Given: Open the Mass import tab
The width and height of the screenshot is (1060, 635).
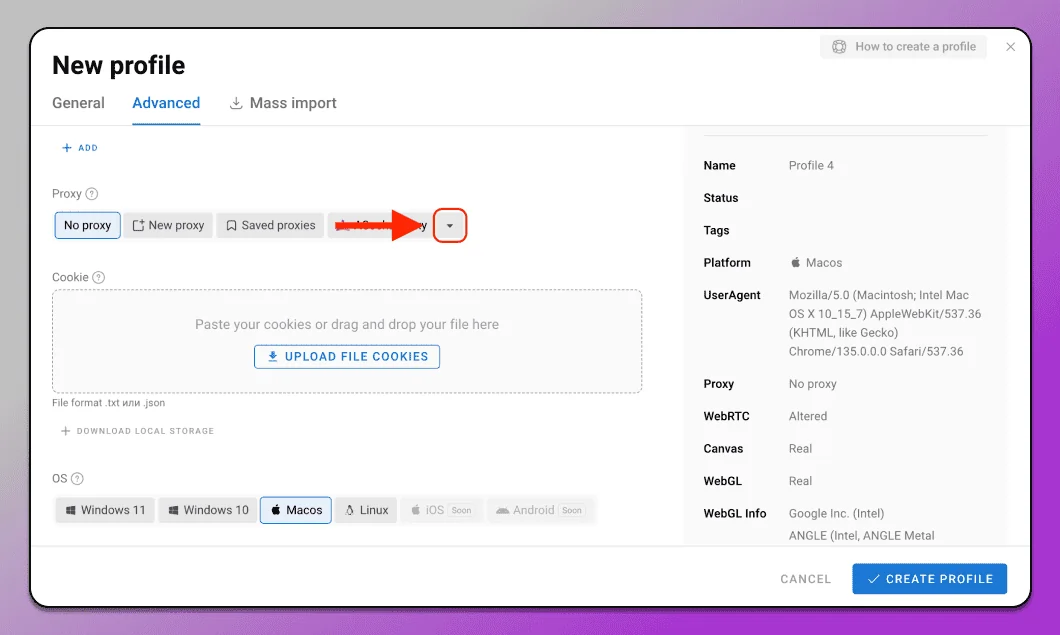Looking at the screenshot, I should [x=283, y=103].
